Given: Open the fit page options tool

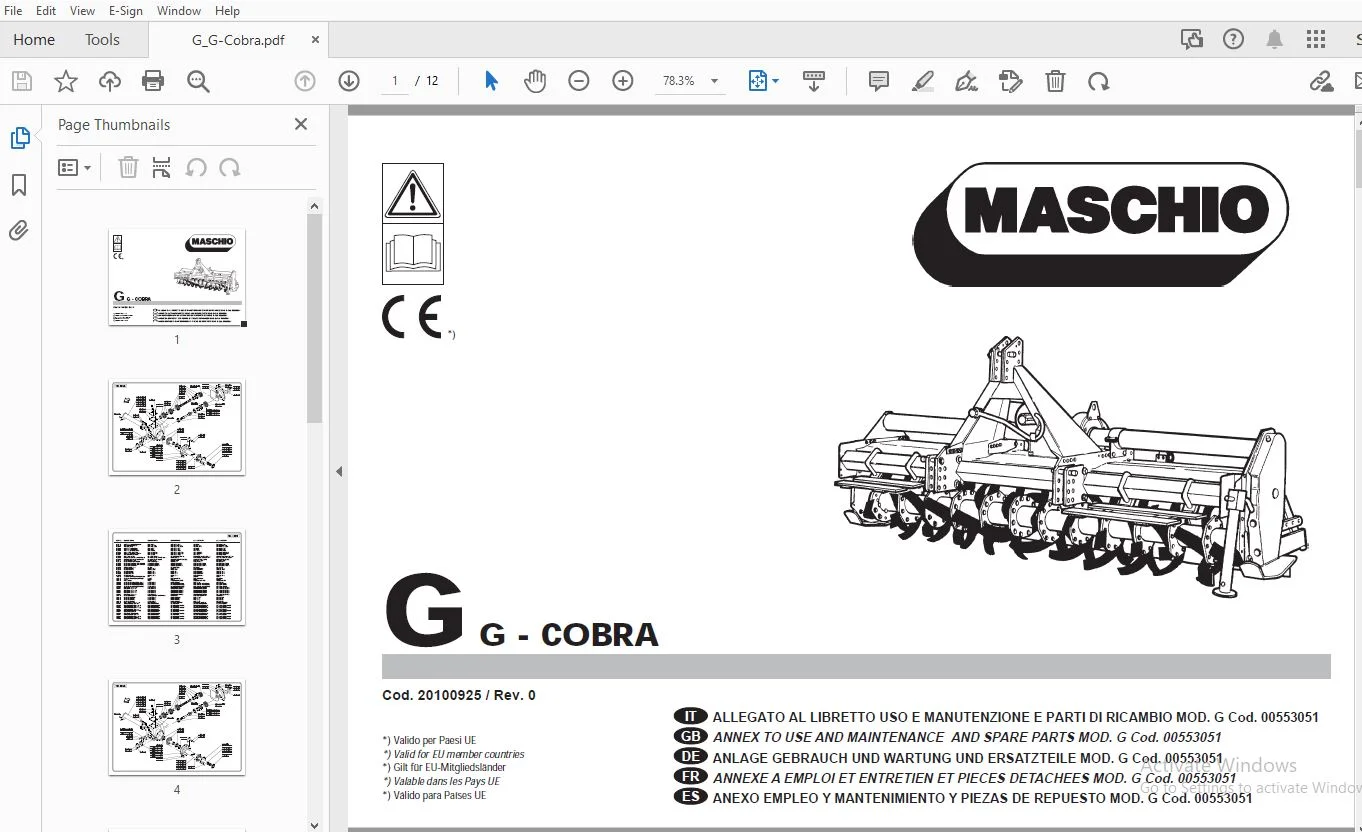Looking at the screenshot, I should click(758, 81).
